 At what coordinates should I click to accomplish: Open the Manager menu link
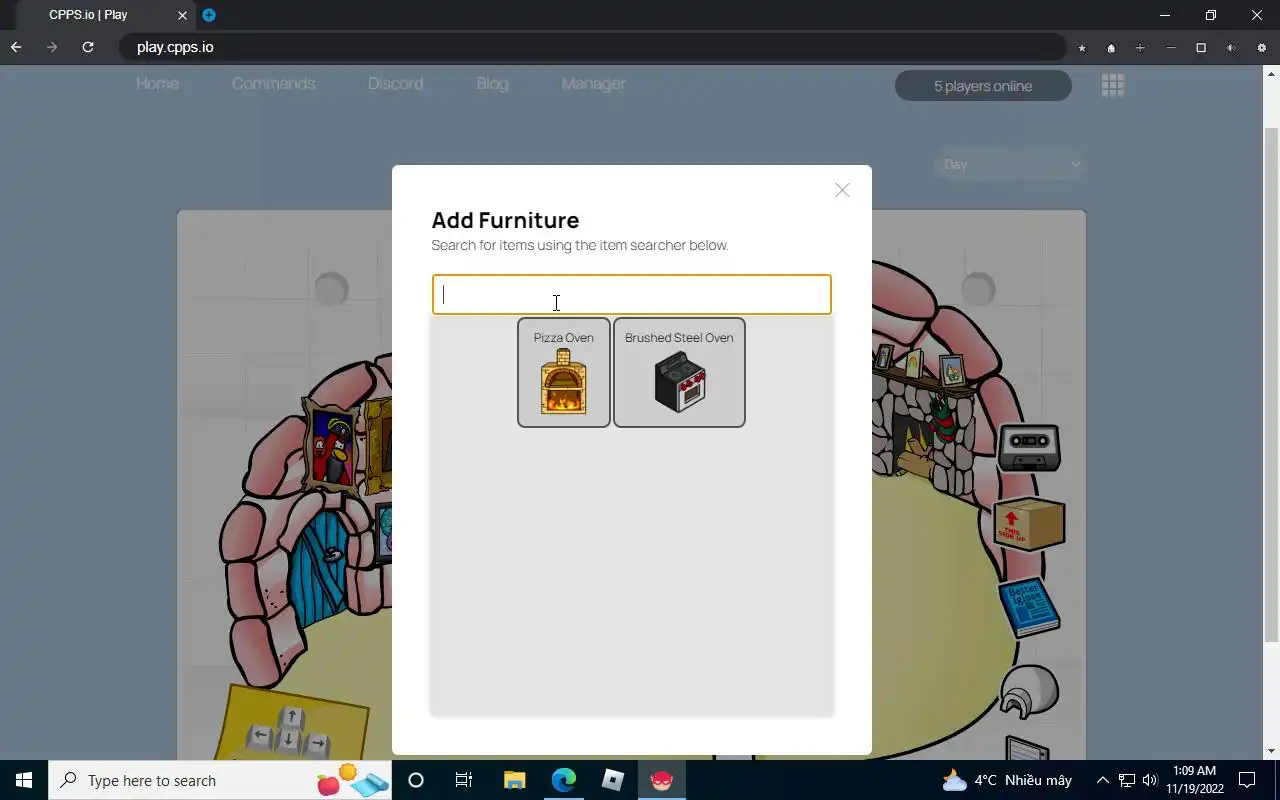[593, 84]
